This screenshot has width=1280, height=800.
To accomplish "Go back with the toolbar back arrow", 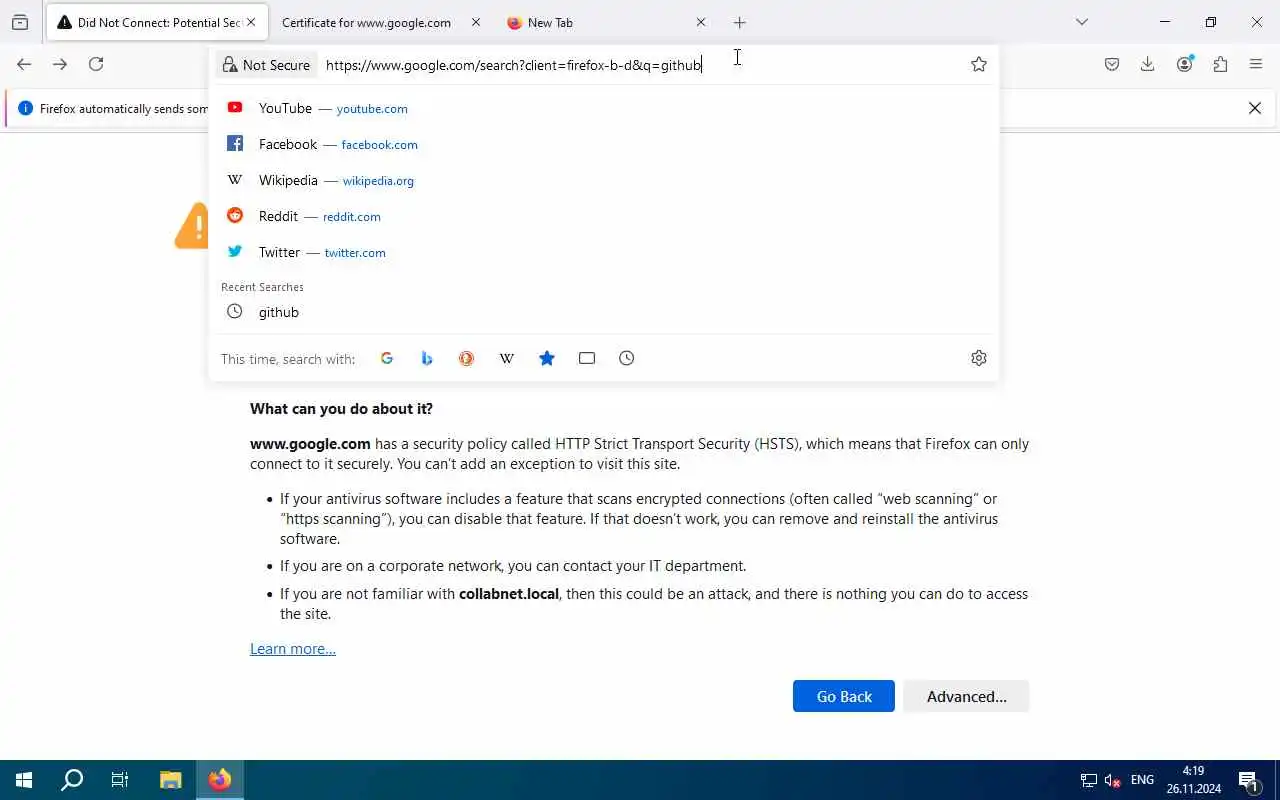I will click(x=24, y=64).
